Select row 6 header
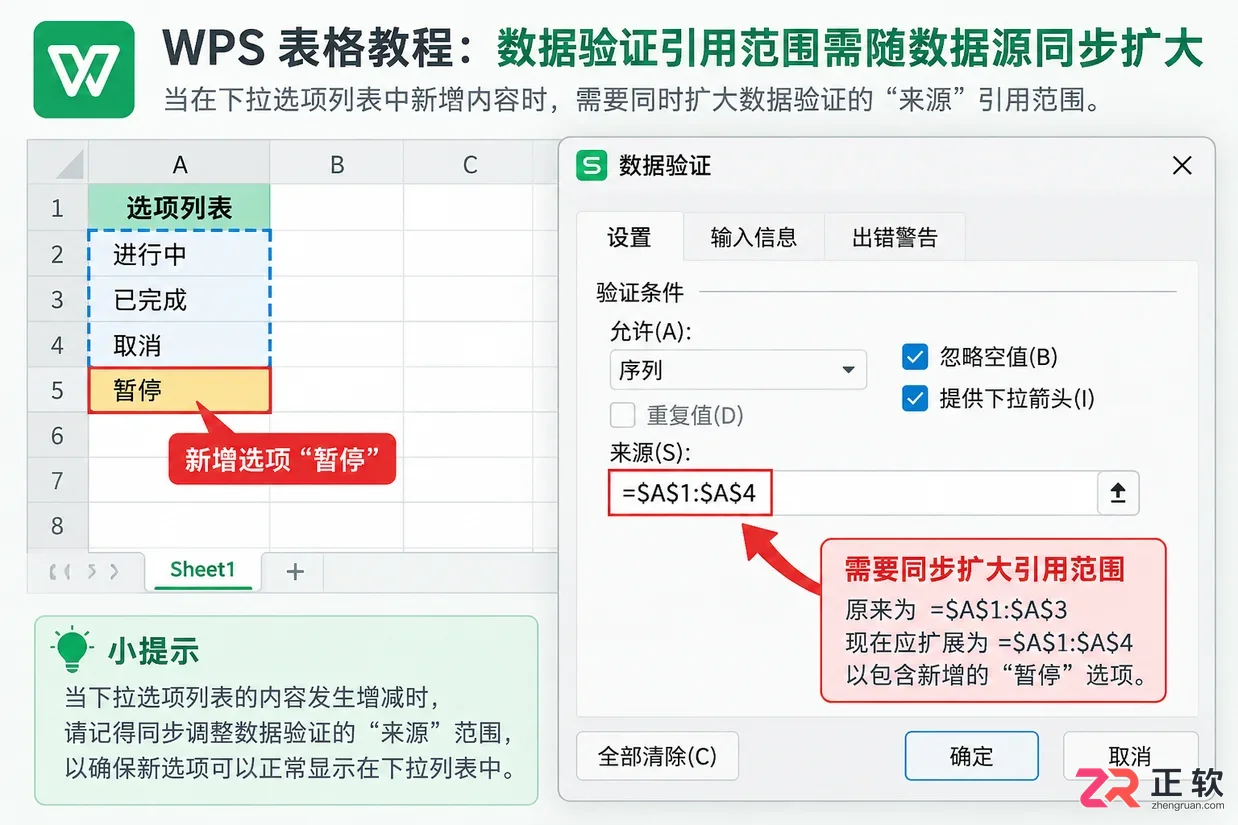This screenshot has height=825, width=1238. [58, 435]
